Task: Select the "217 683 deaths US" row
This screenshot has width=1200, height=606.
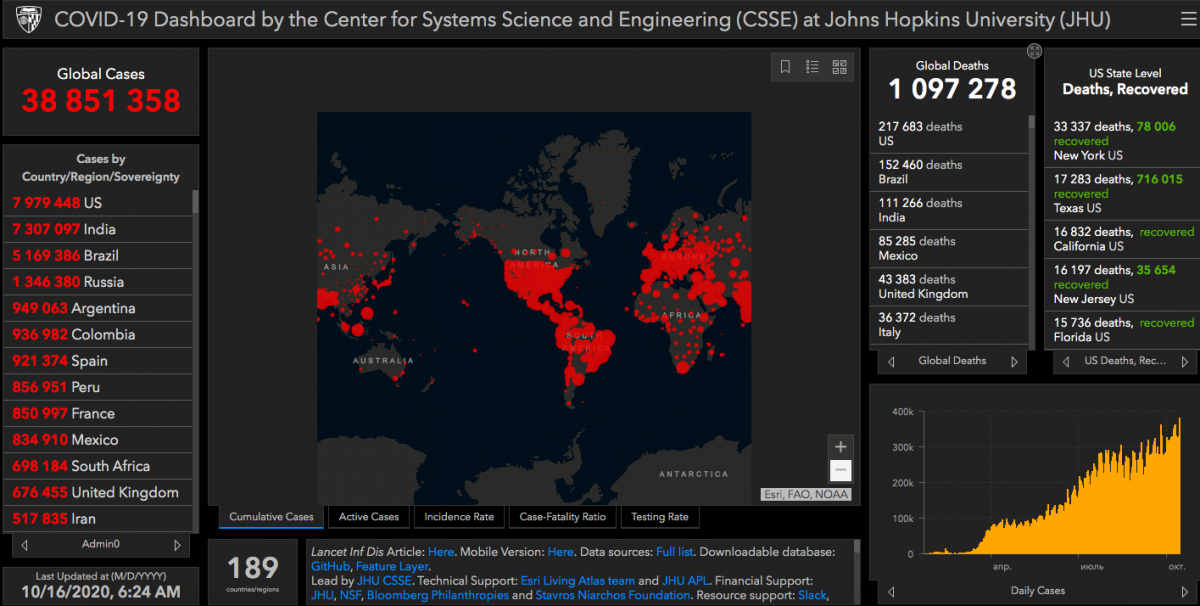Action: point(949,134)
